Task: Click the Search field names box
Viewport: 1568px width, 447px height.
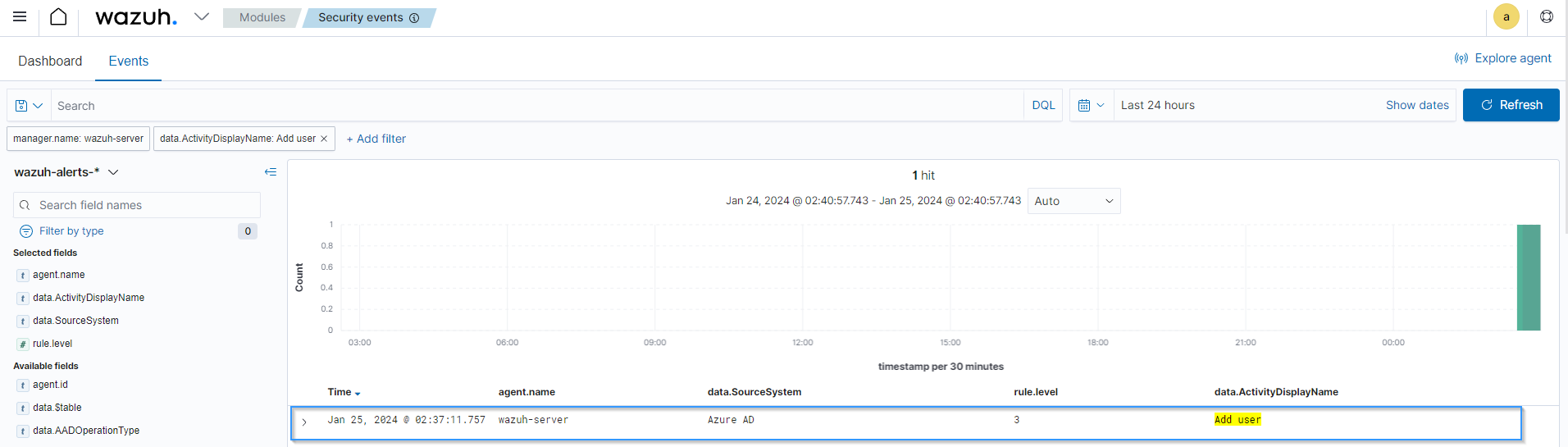Action: pyautogui.click(x=137, y=205)
